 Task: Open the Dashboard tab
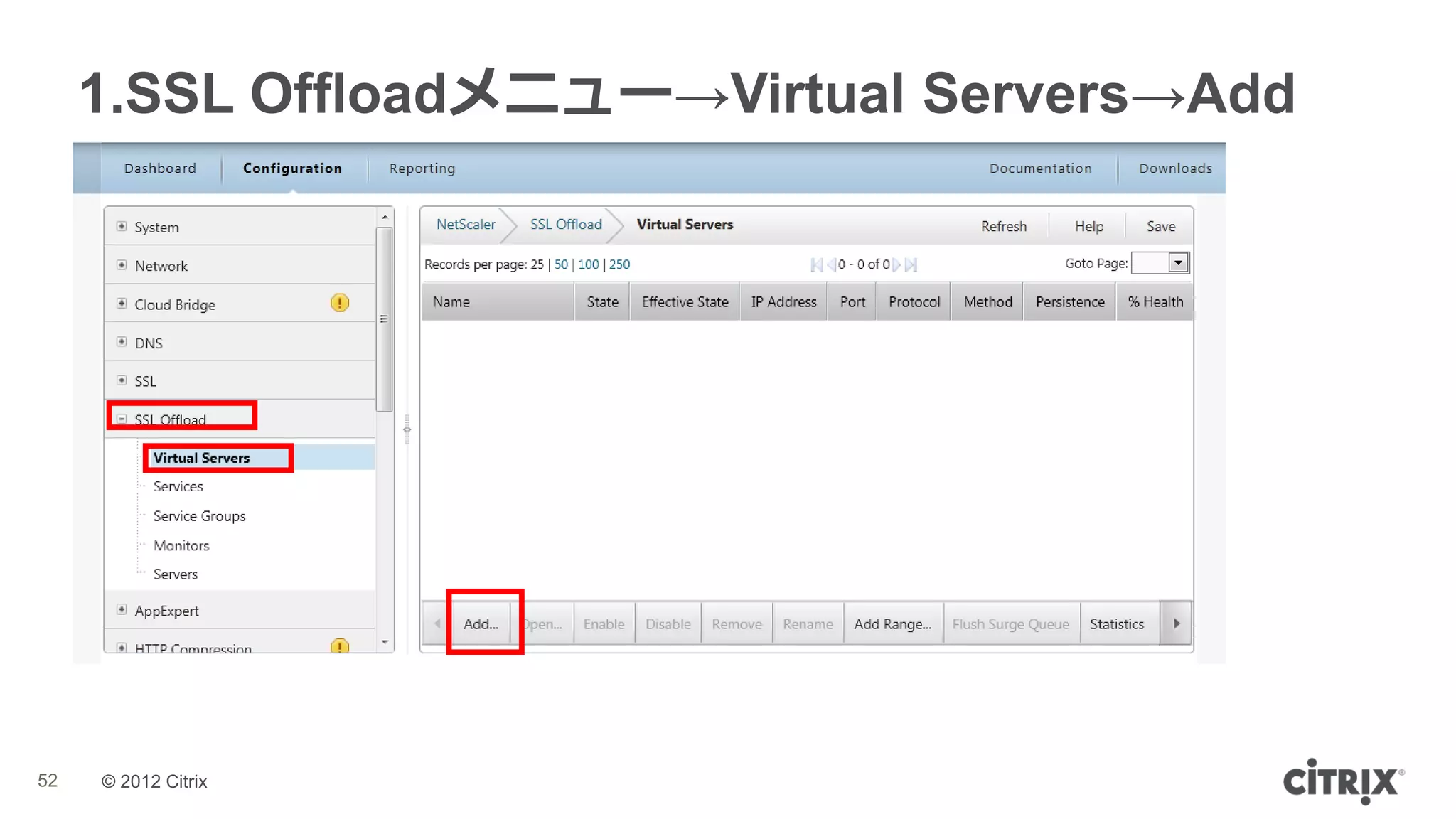coord(160,168)
